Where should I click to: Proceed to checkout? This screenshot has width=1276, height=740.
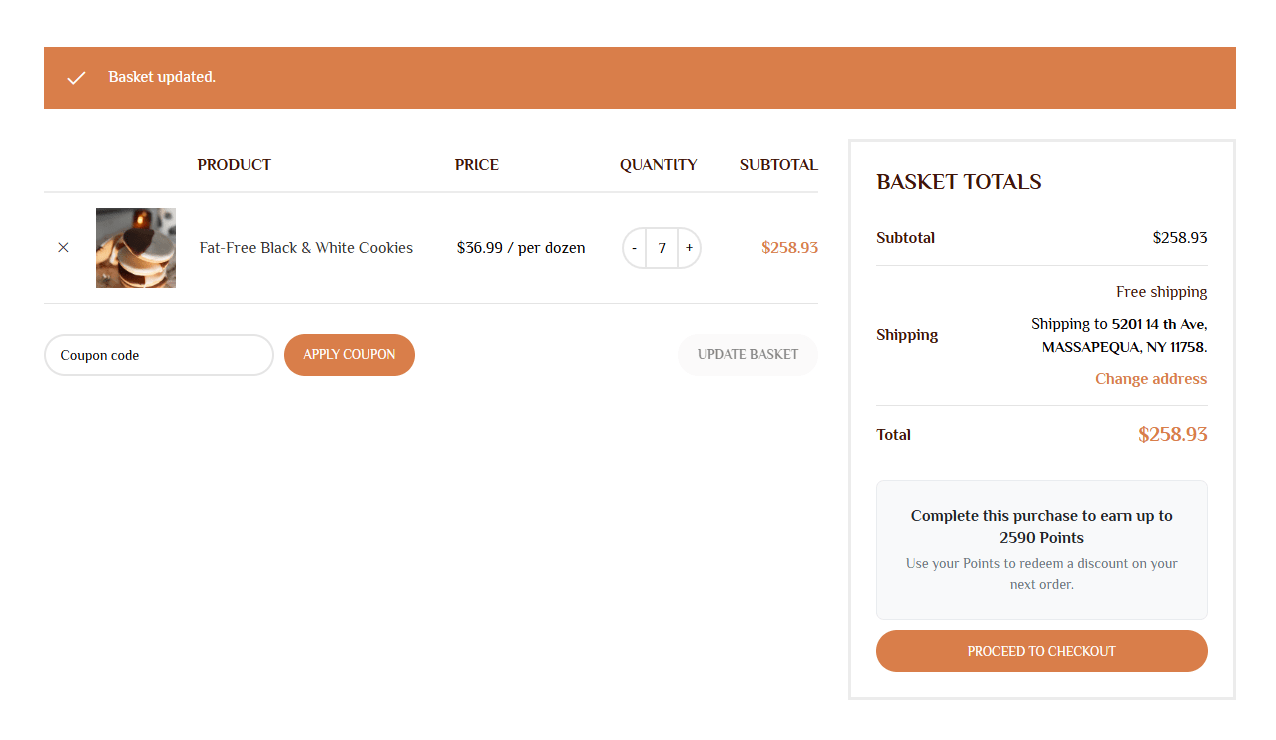(1041, 651)
